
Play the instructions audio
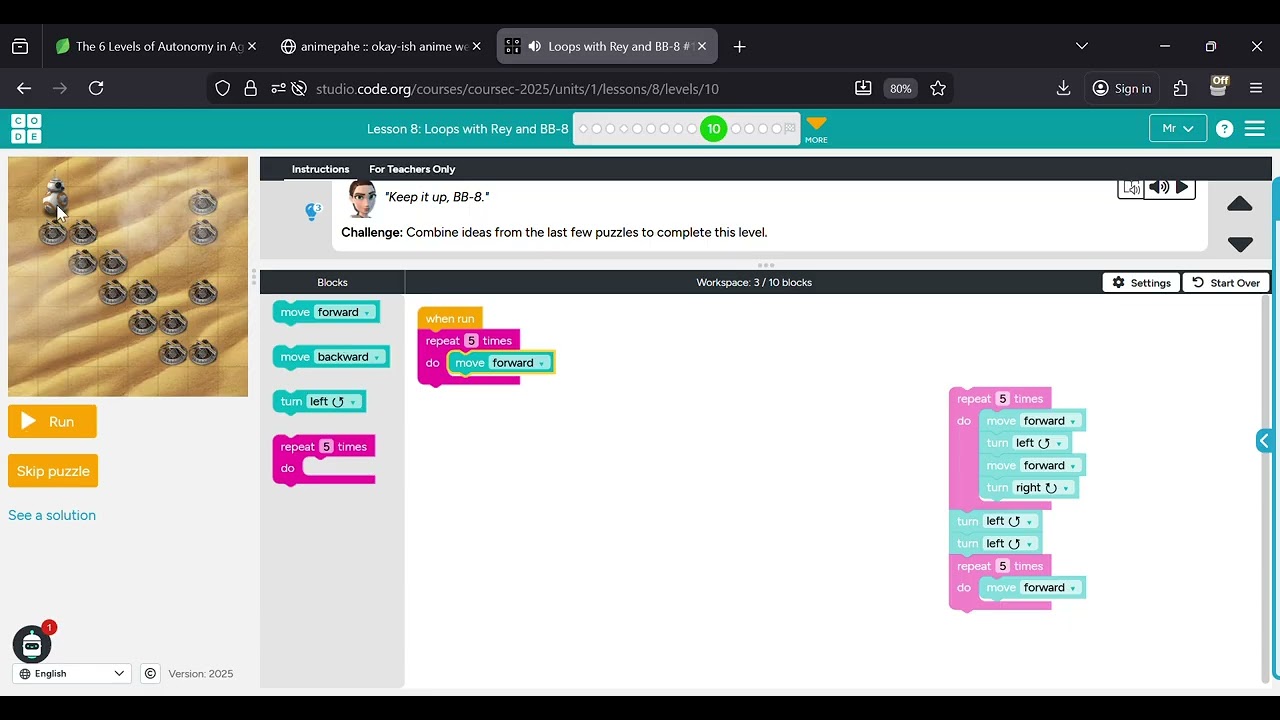pos(1182,187)
